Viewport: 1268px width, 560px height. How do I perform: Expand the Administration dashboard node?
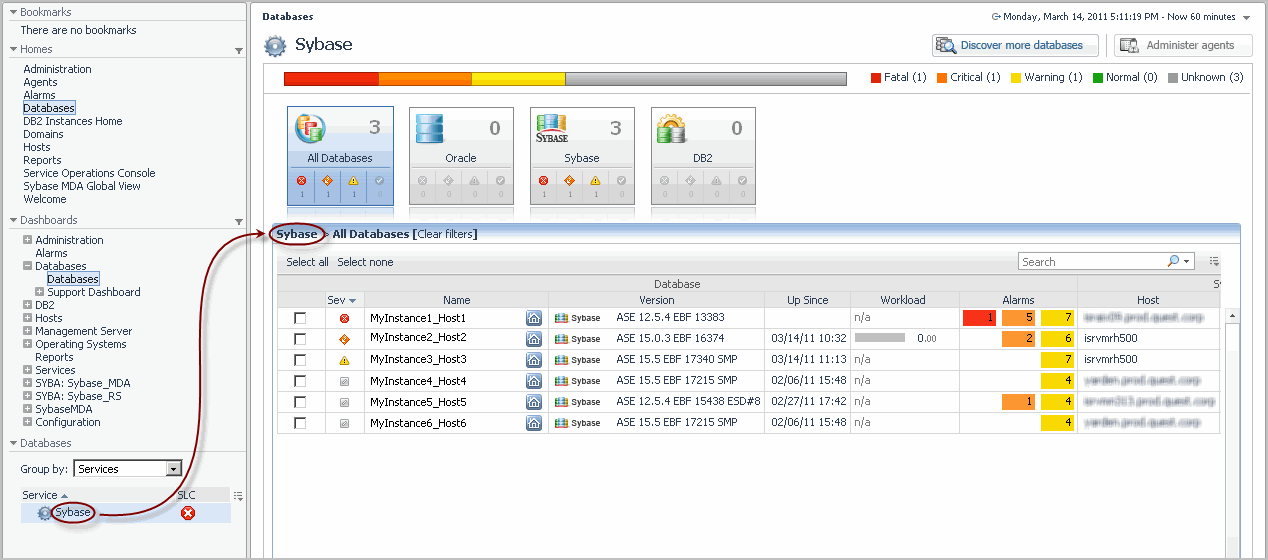point(28,240)
